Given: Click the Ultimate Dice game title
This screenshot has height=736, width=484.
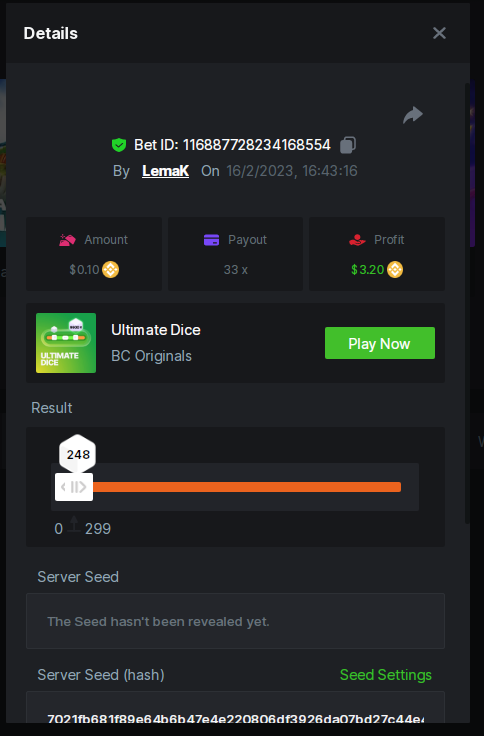Looking at the screenshot, I should pyautogui.click(x=156, y=330).
